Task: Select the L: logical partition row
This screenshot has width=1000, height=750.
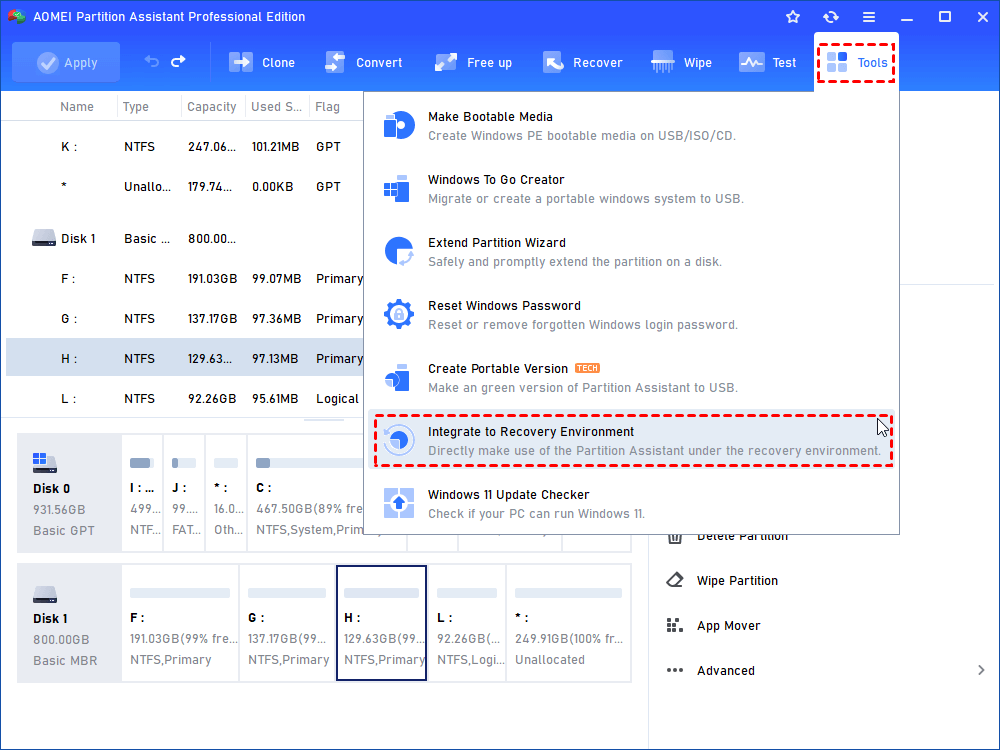Action: tap(185, 399)
